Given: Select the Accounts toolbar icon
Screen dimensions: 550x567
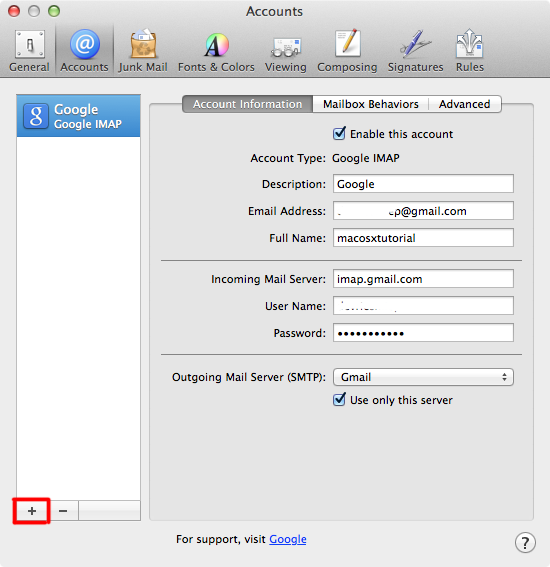Looking at the screenshot, I should pyautogui.click(x=85, y=51).
